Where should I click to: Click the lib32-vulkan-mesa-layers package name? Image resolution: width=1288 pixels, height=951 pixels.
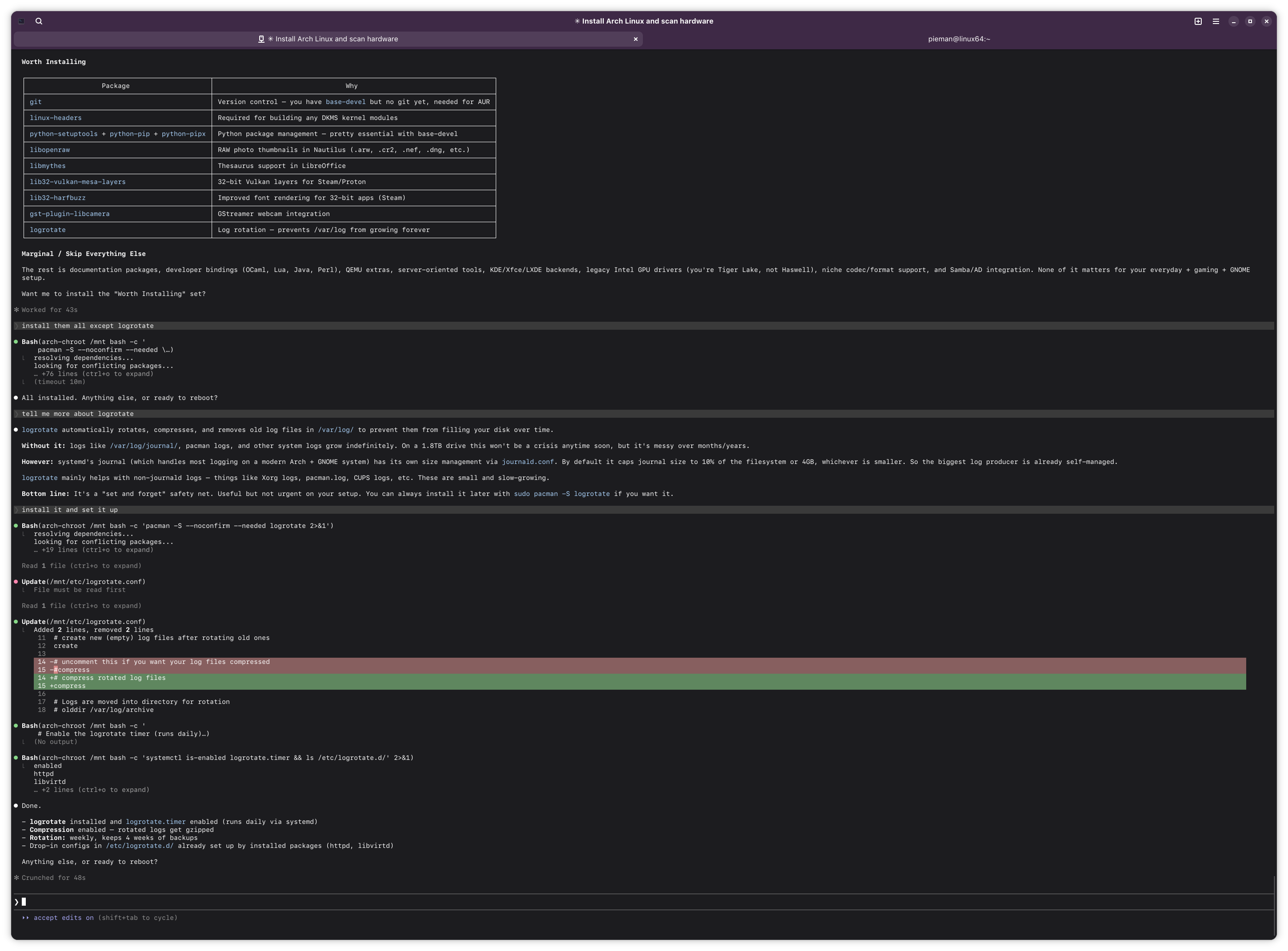coord(78,182)
